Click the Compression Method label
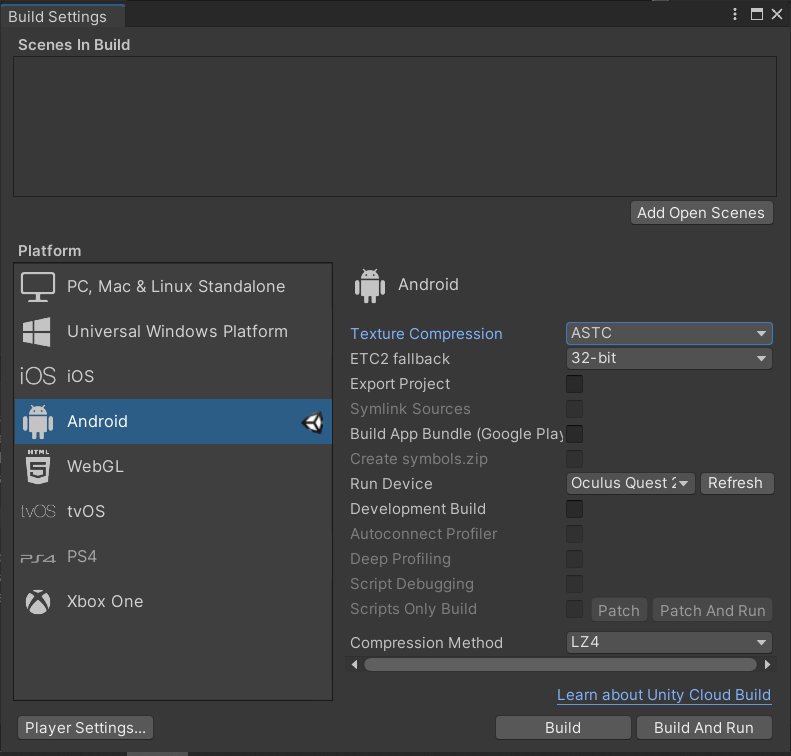 tap(426, 643)
